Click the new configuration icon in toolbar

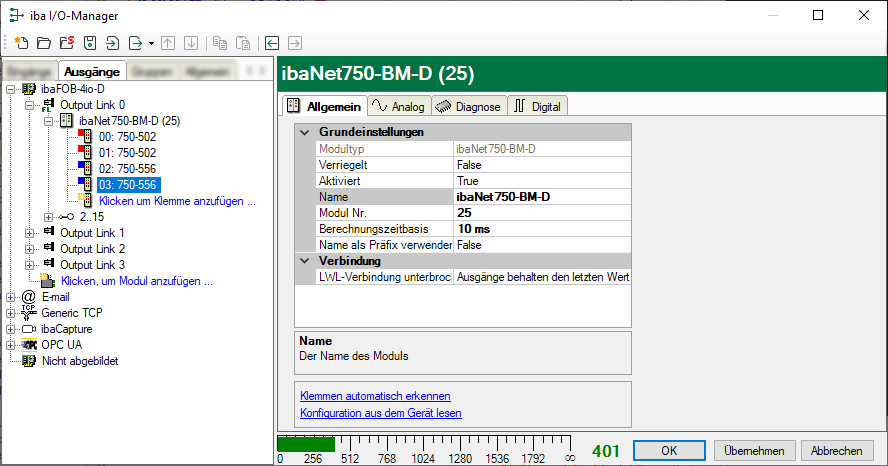pos(21,43)
